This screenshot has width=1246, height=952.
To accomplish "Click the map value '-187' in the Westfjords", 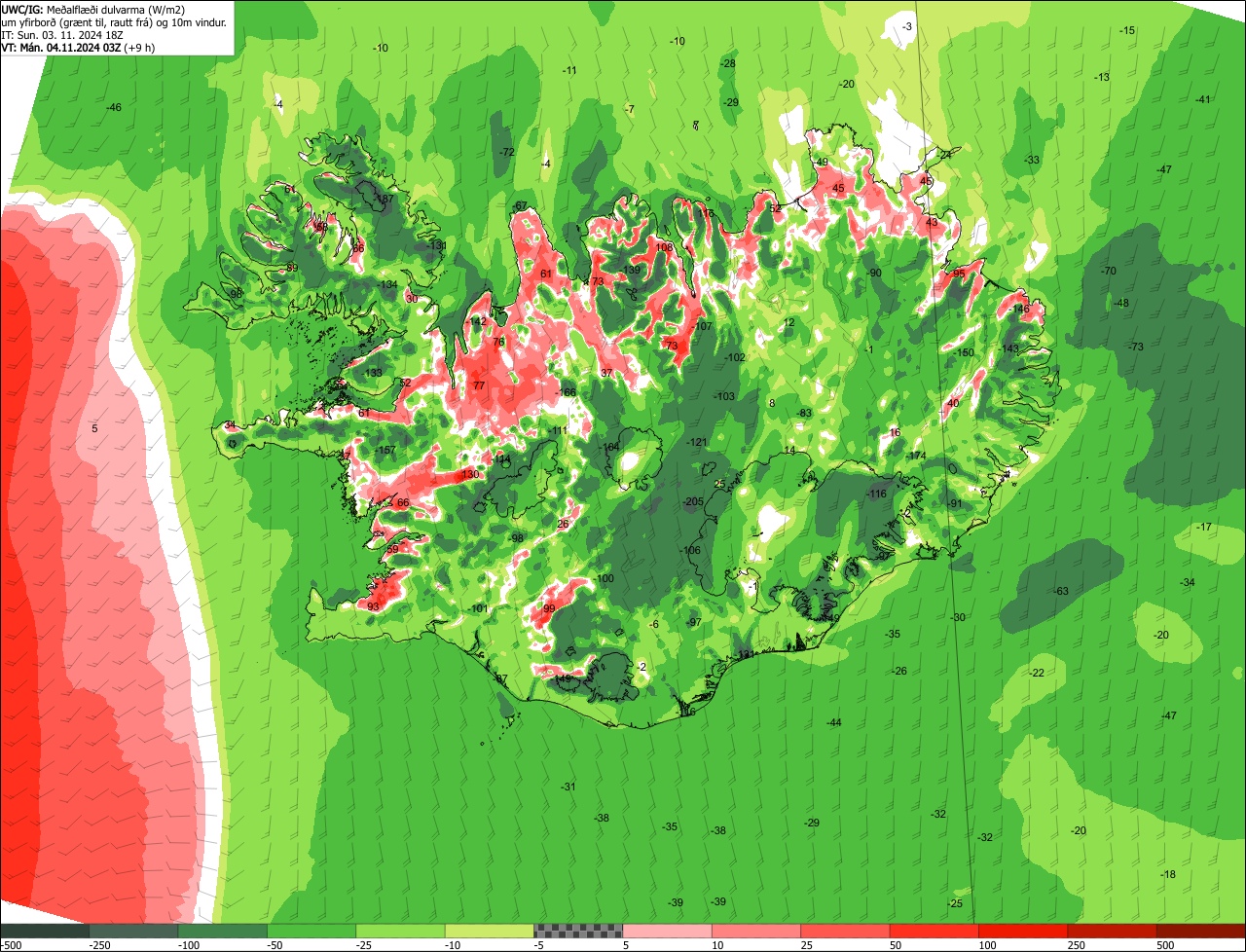I will pos(385,199).
